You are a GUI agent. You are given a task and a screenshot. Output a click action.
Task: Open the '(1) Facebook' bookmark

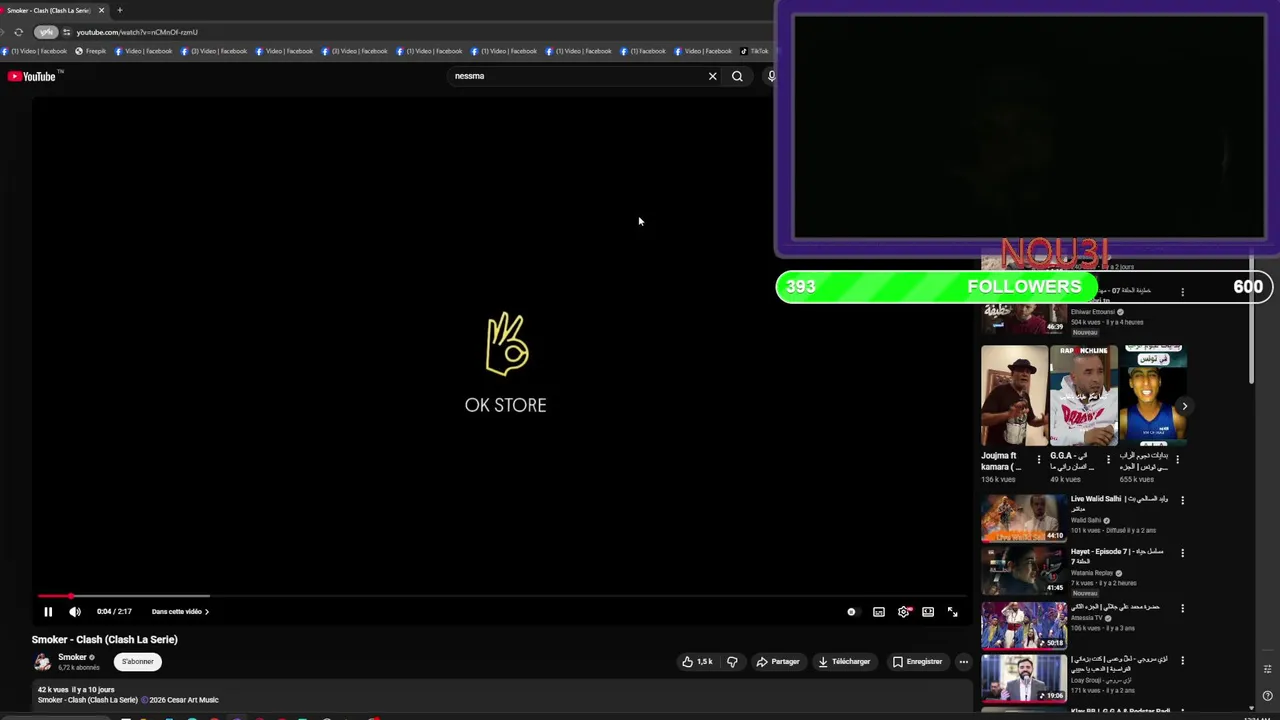643,51
